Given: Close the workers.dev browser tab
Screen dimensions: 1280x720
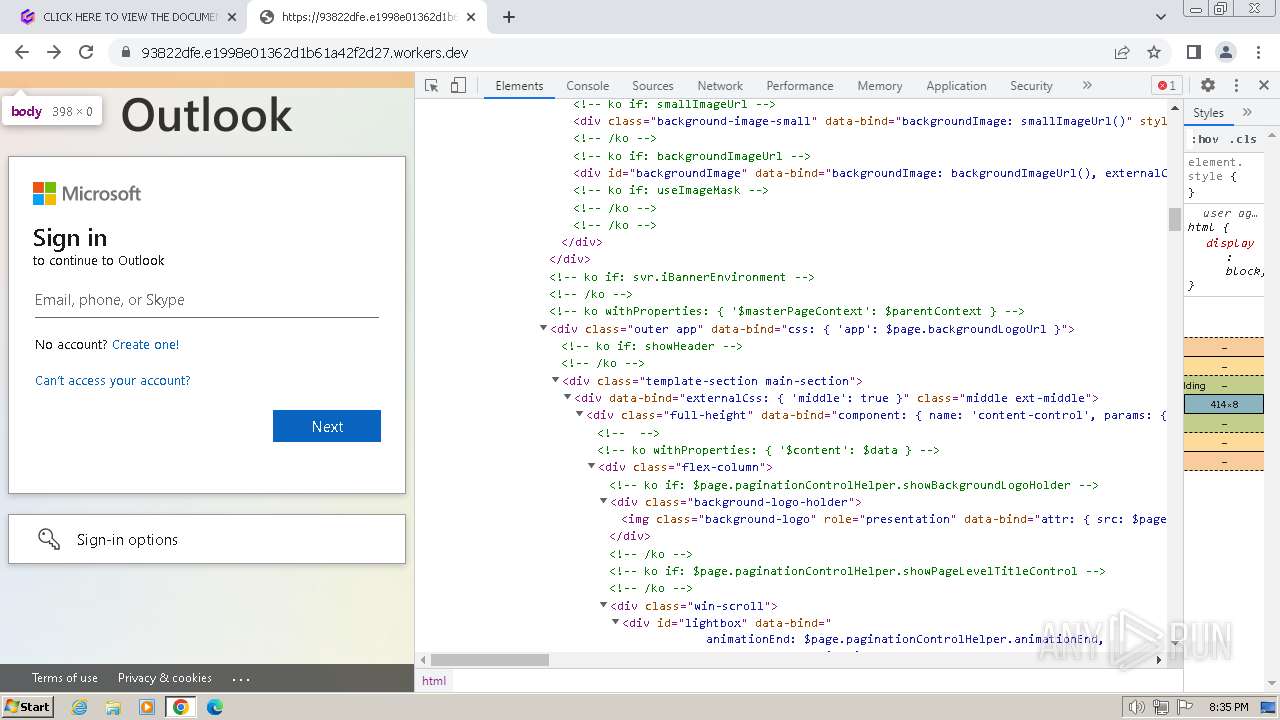Looking at the screenshot, I should click(x=471, y=17).
